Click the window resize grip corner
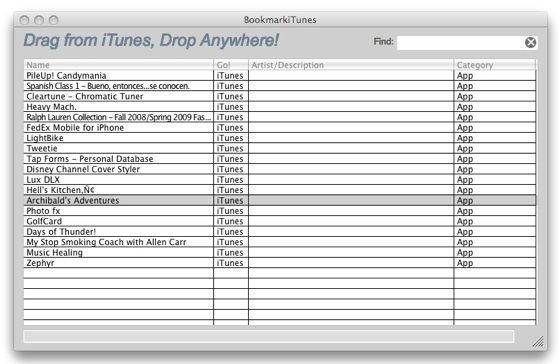The height and width of the screenshot is (364, 560). [x=538, y=341]
